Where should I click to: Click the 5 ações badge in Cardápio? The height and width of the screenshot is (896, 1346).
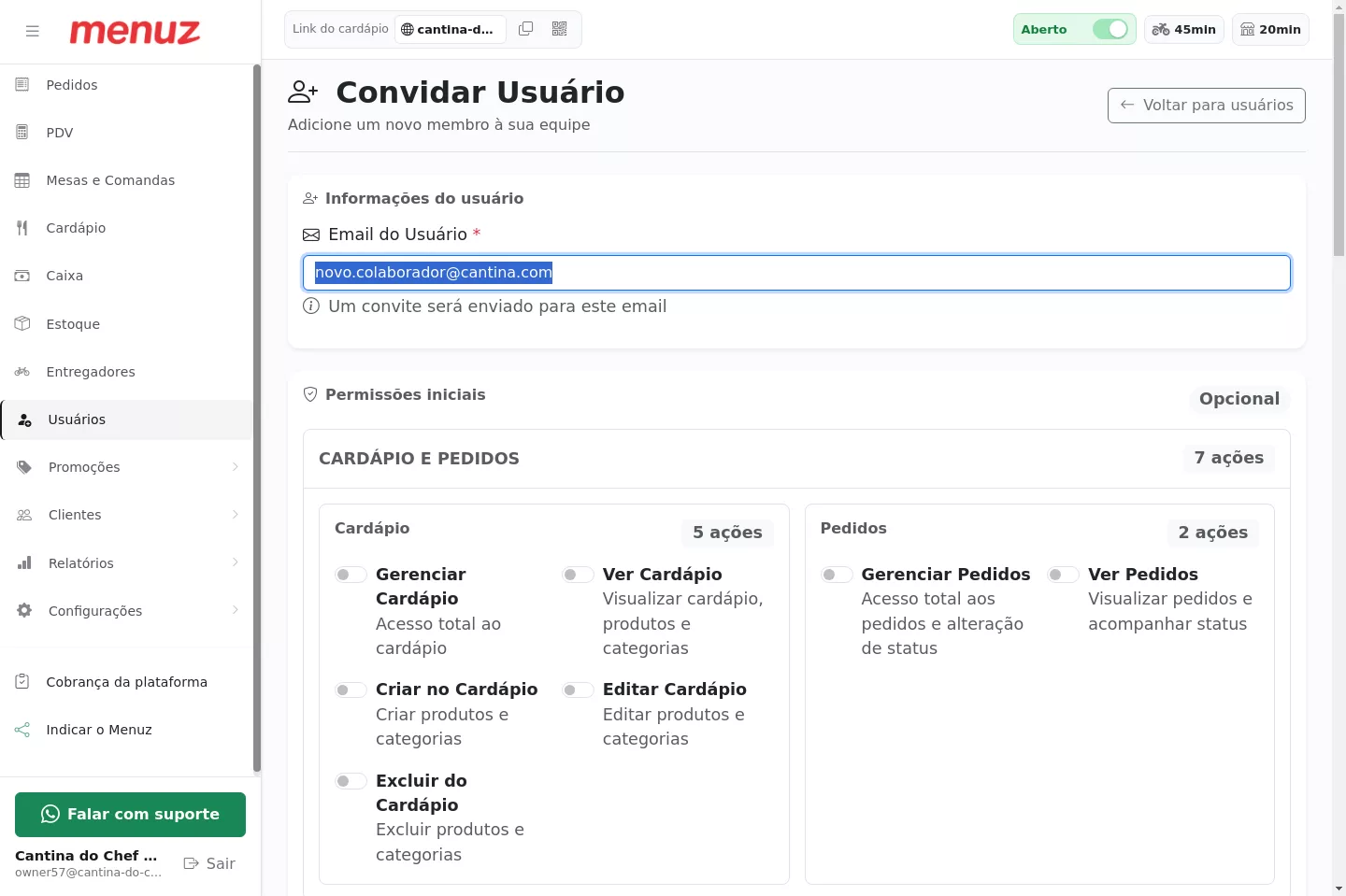727,533
